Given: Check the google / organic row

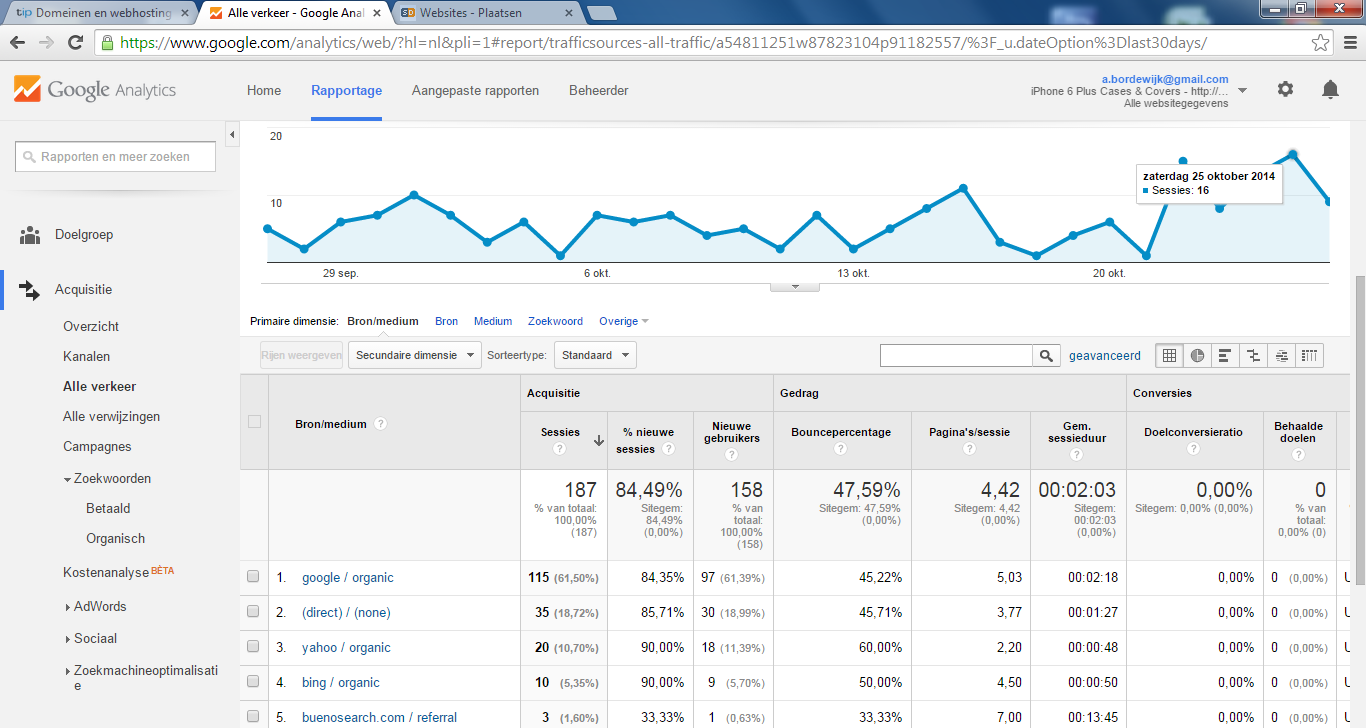Looking at the screenshot, I should (x=253, y=577).
